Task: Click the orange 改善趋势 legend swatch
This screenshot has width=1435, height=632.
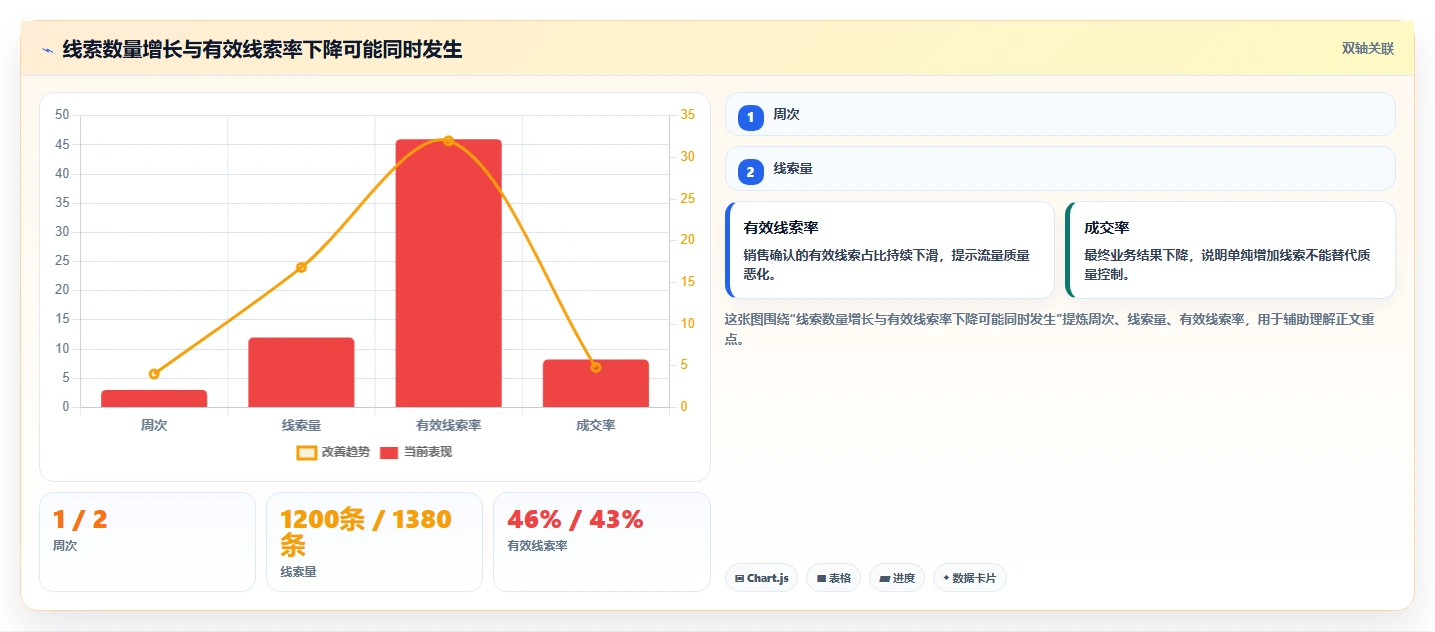Action: pos(307,453)
